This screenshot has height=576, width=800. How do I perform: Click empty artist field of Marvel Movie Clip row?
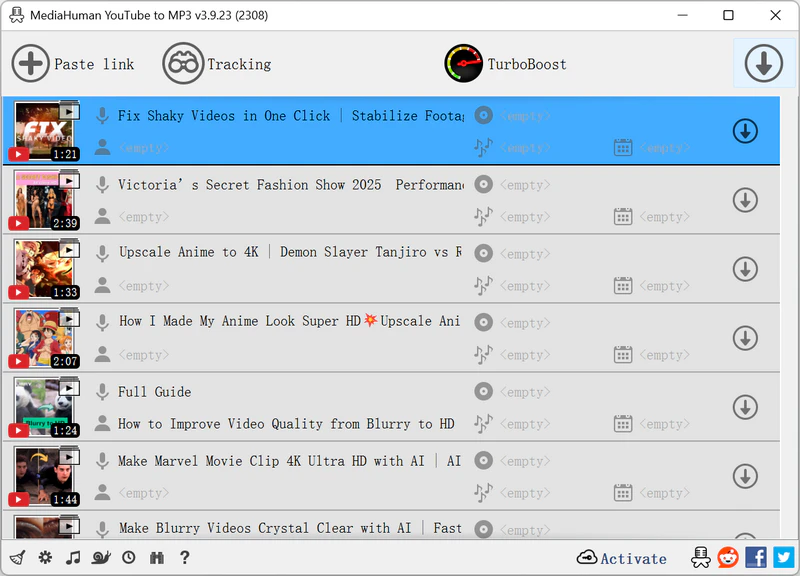143,493
